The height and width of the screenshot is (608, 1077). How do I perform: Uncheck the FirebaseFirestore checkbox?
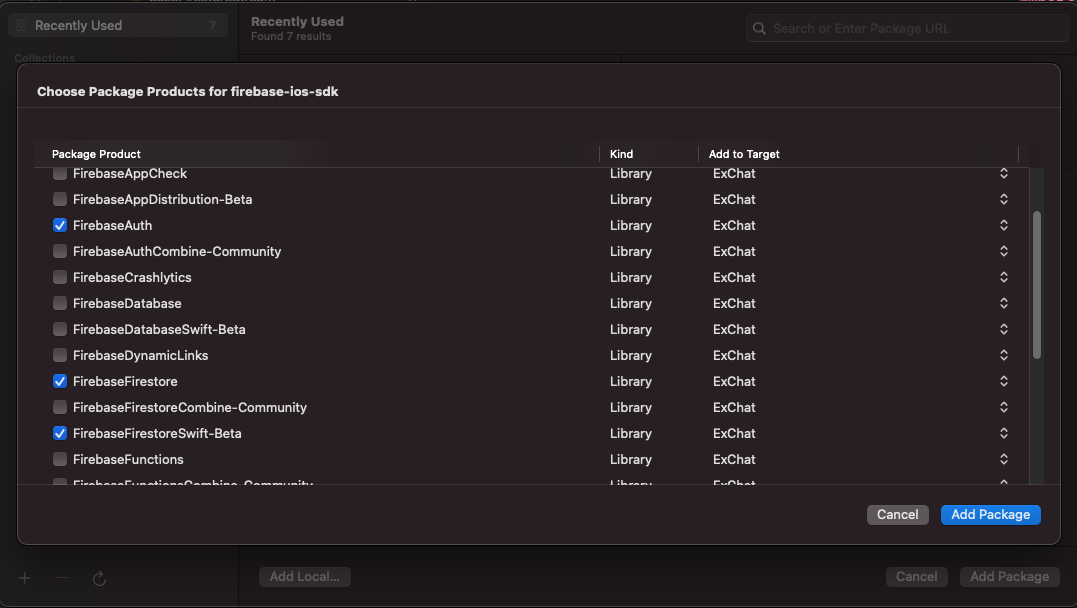(x=60, y=381)
